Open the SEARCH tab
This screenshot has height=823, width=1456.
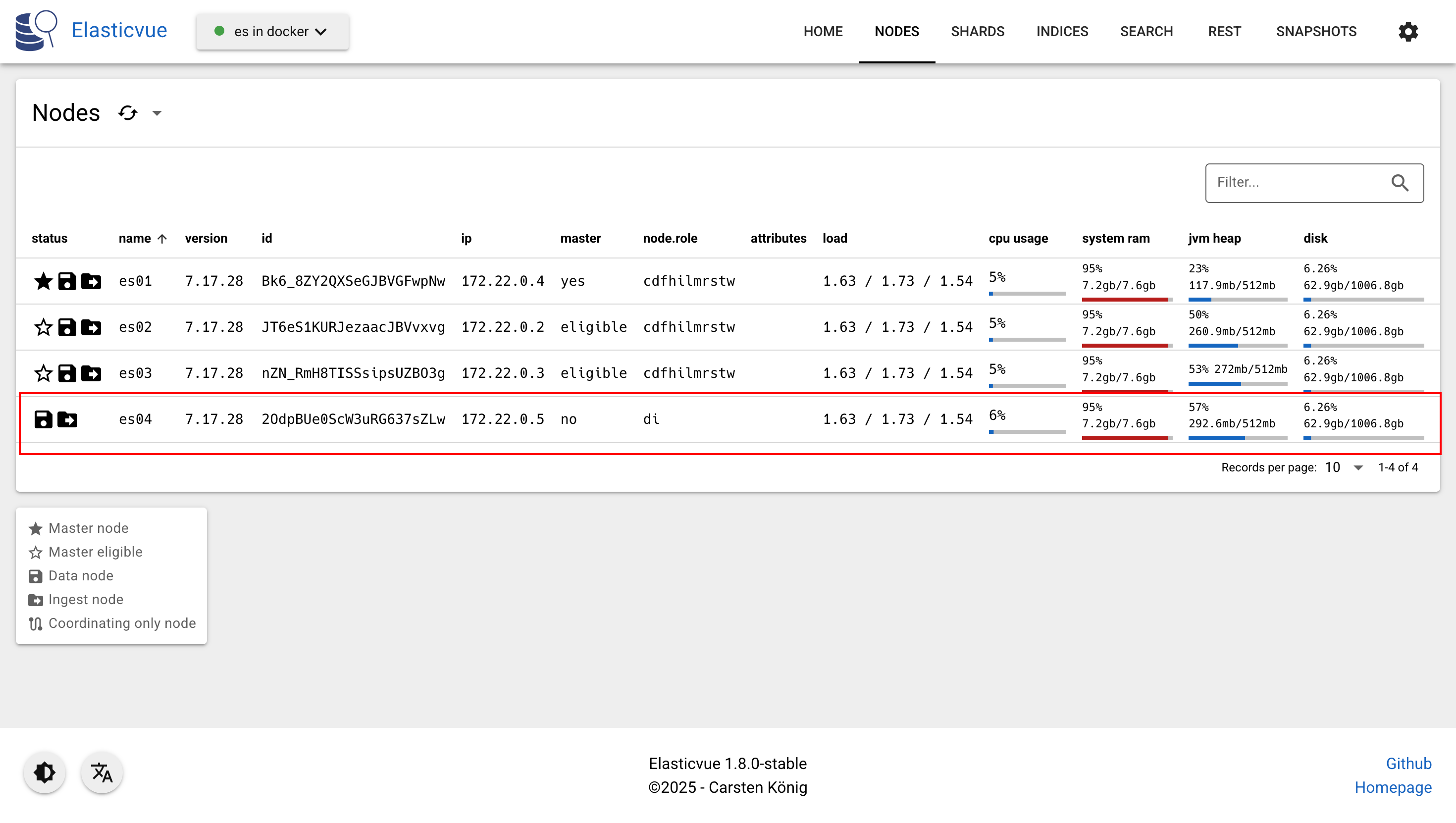coord(1146,32)
